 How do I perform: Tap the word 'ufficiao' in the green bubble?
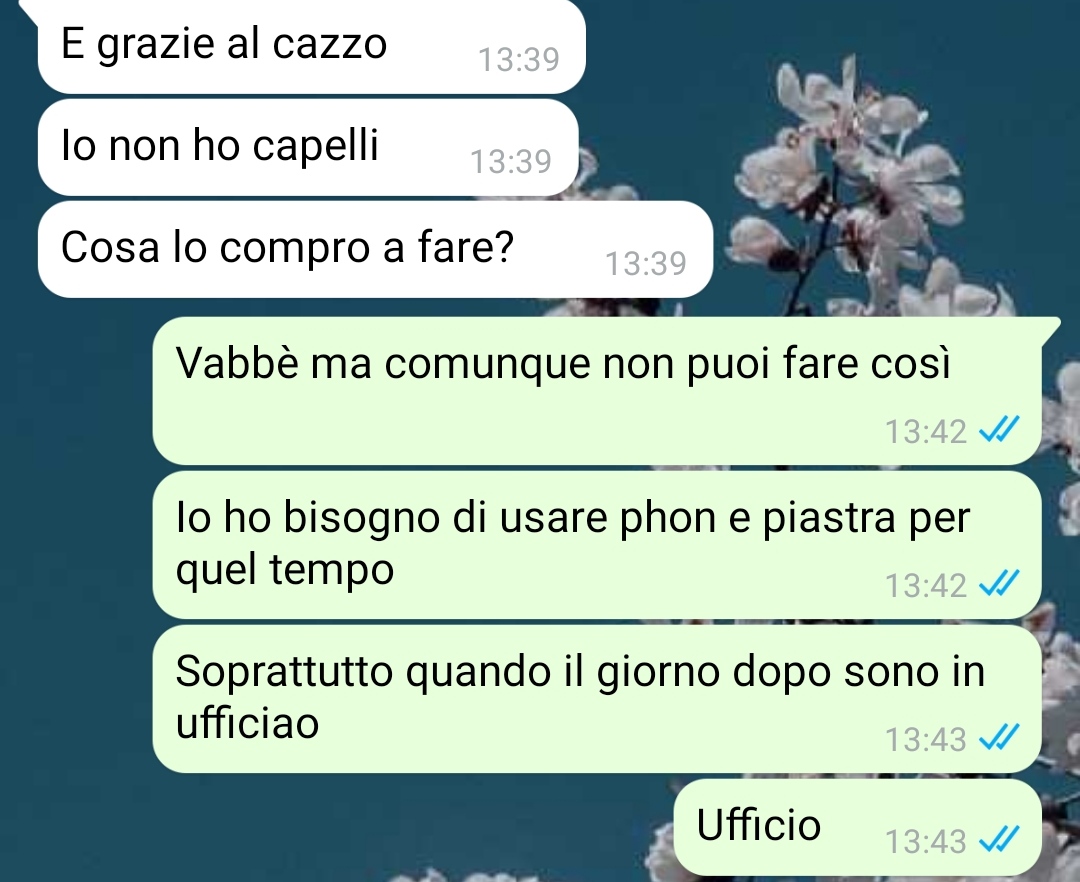pyautogui.click(x=247, y=724)
